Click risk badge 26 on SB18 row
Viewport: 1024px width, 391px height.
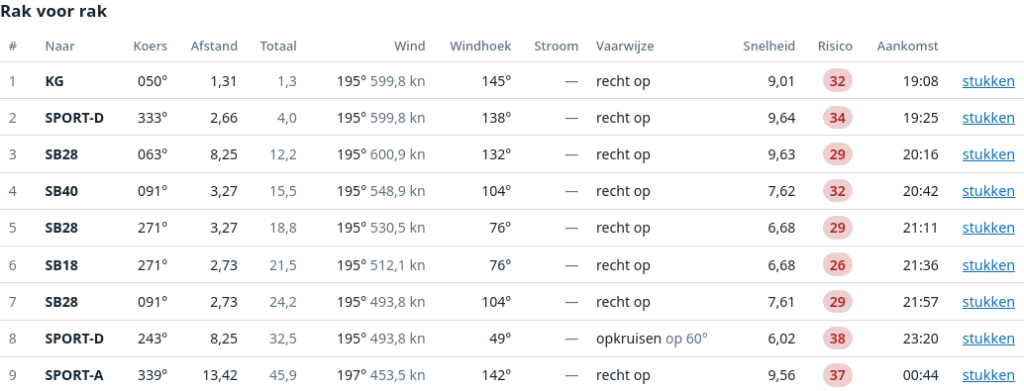tap(837, 265)
